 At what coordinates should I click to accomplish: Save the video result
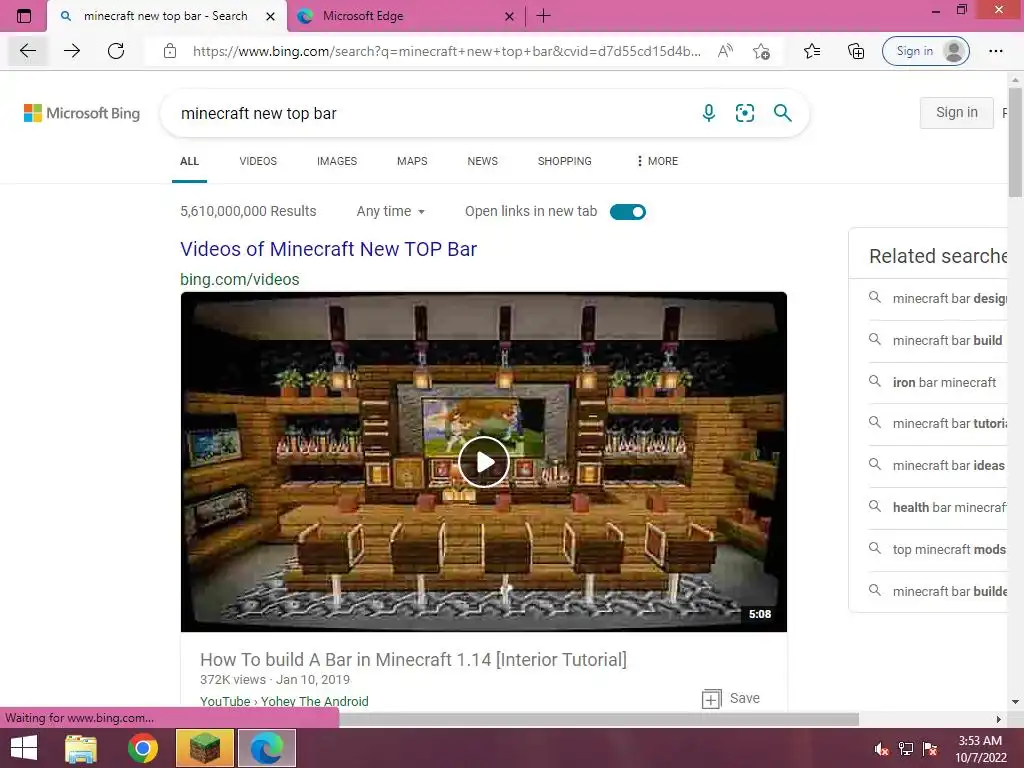click(x=731, y=698)
